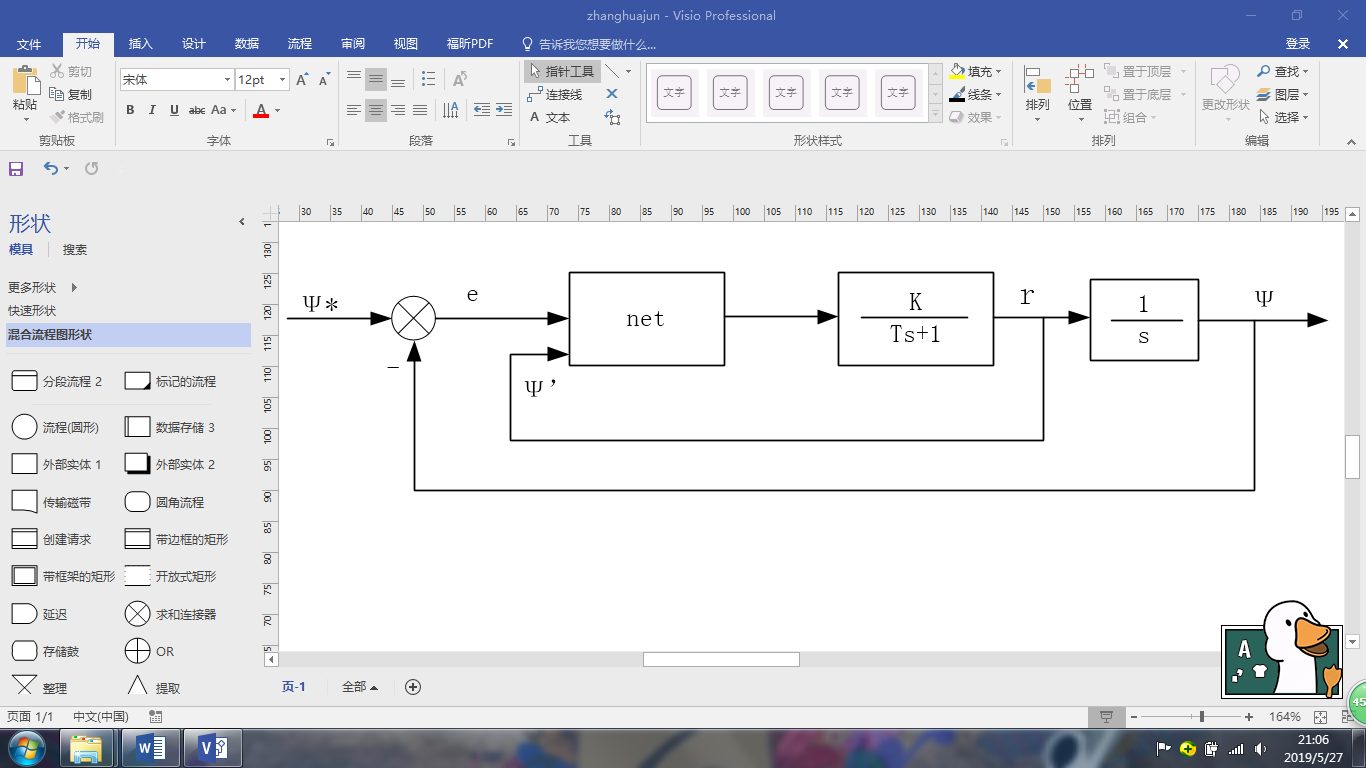Switch to the 设计 ribbon tab

pos(193,44)
